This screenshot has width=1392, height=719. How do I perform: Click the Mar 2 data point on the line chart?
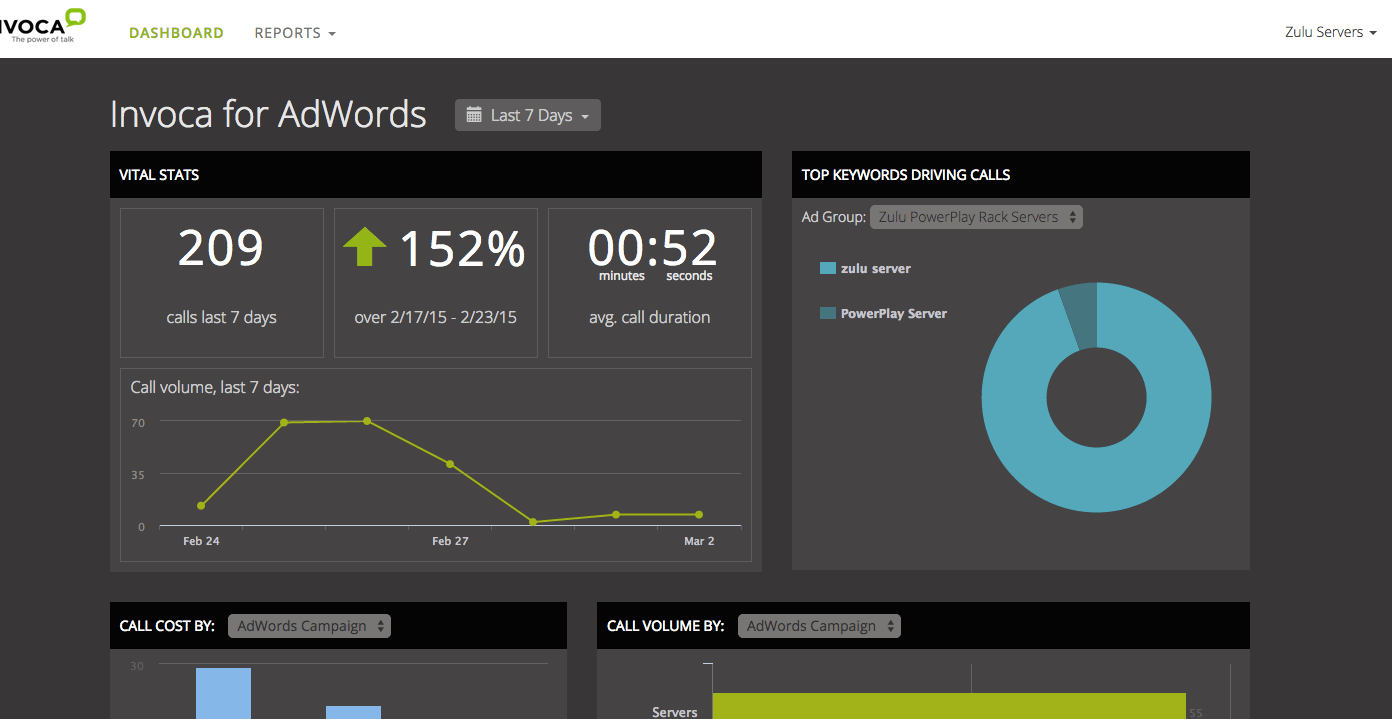(699, 514)
